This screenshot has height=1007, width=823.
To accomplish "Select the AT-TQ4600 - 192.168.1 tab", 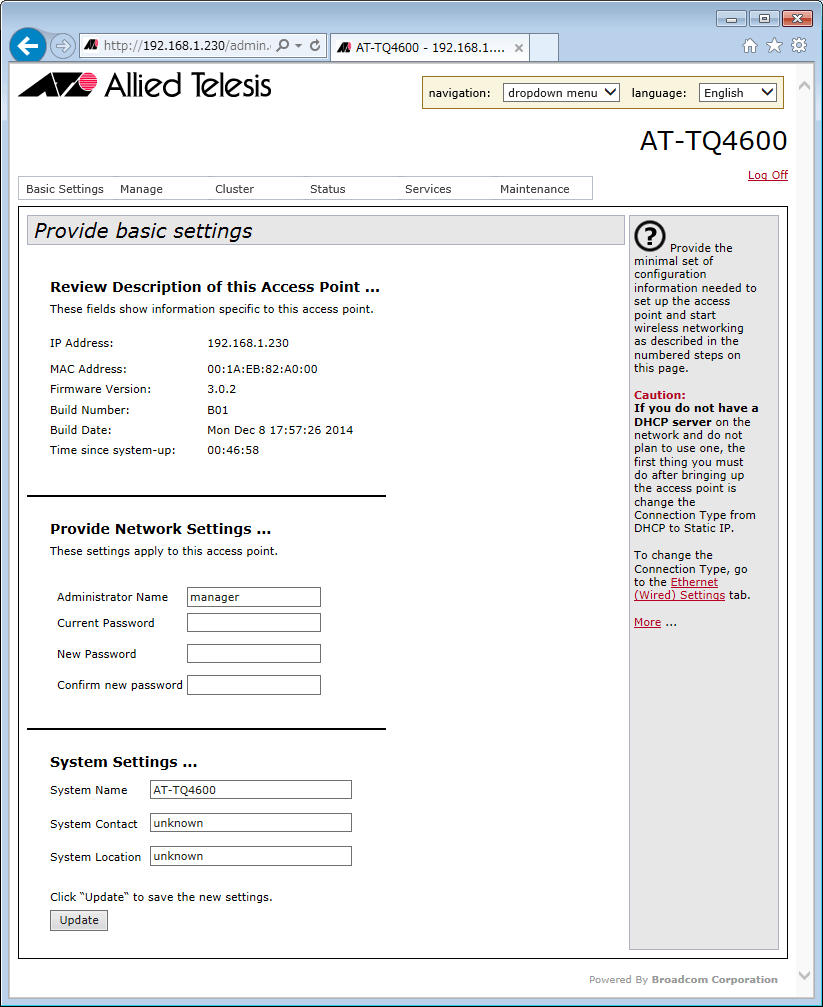I will pos(429,48).
